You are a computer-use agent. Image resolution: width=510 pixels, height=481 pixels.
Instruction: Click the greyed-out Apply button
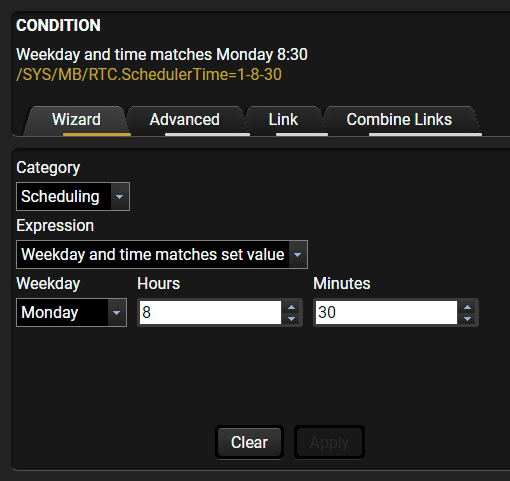[x=329, y=442]
